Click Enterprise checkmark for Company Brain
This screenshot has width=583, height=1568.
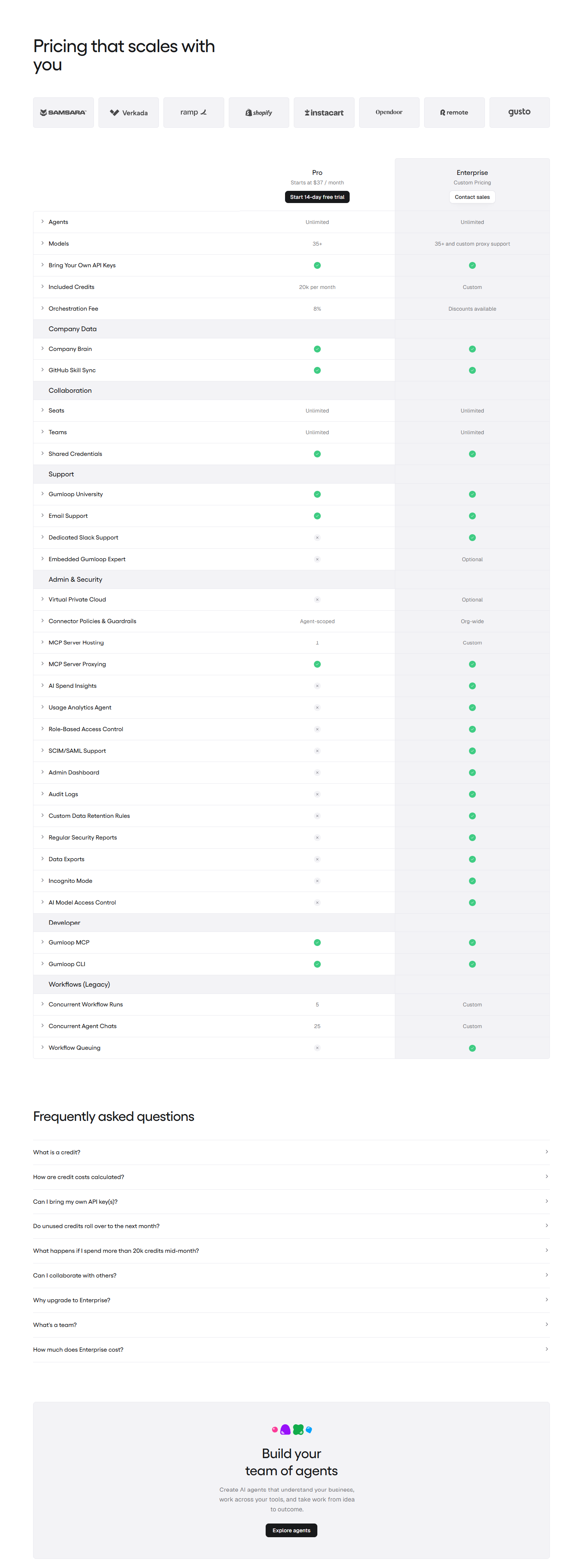tap(472, 349)
